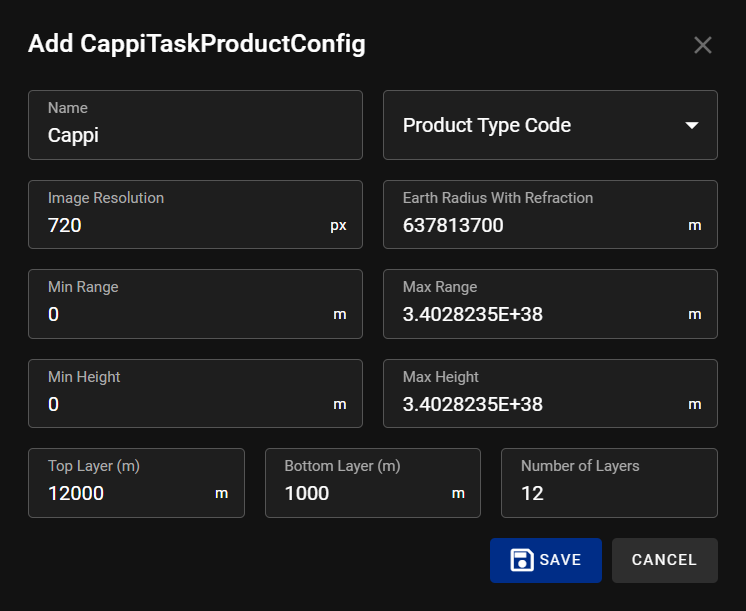Image resolution: width=746 pixels, height=611 pixels.
Task: Click the Earth Radius With Refraction field
Action: pyautogui.click(x=540, y=225)
